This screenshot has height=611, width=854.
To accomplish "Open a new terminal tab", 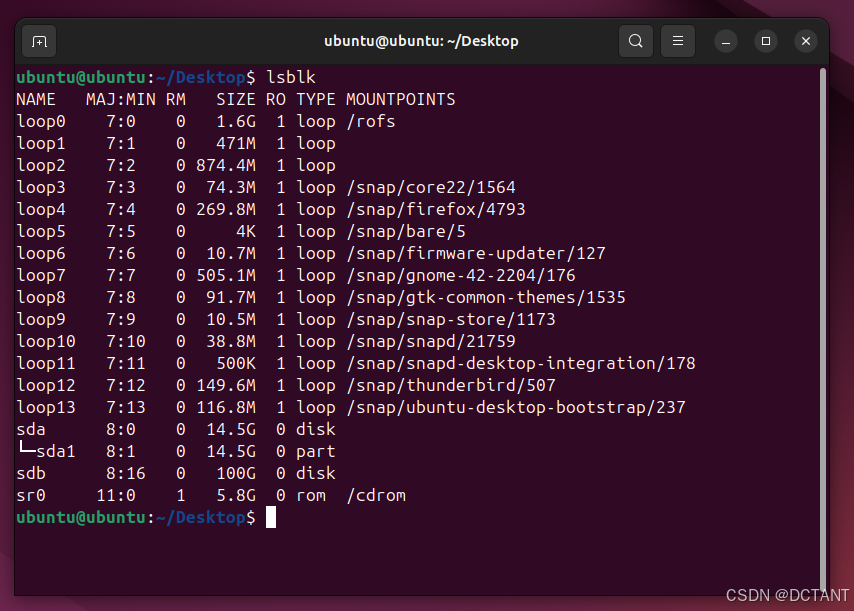I will coord(39,41).
